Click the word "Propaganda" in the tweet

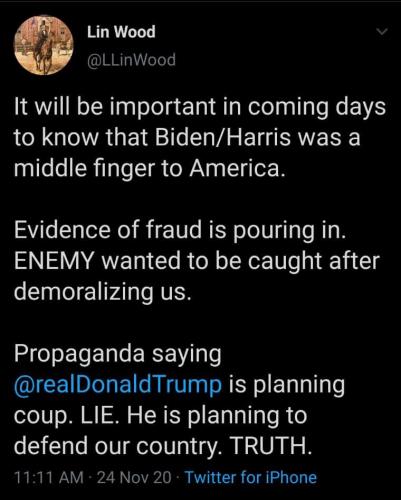[x=79, y=355]
